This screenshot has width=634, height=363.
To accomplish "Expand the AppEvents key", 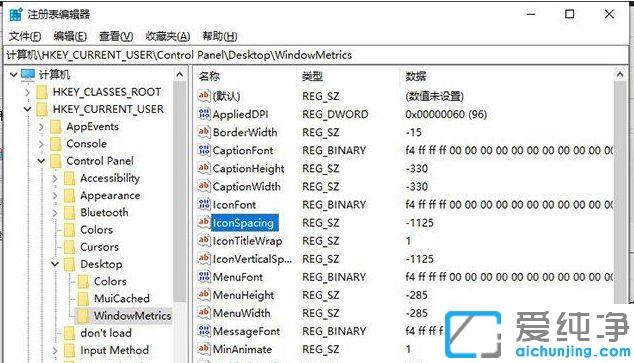I will (41, 127).
